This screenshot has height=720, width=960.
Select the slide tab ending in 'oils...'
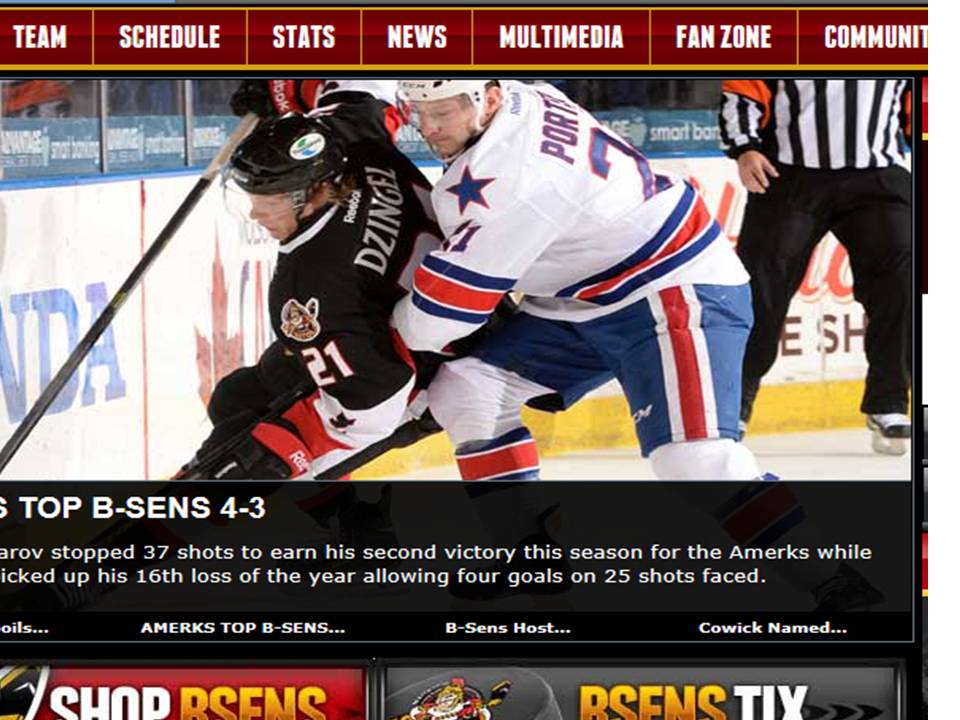click(24, 628)
